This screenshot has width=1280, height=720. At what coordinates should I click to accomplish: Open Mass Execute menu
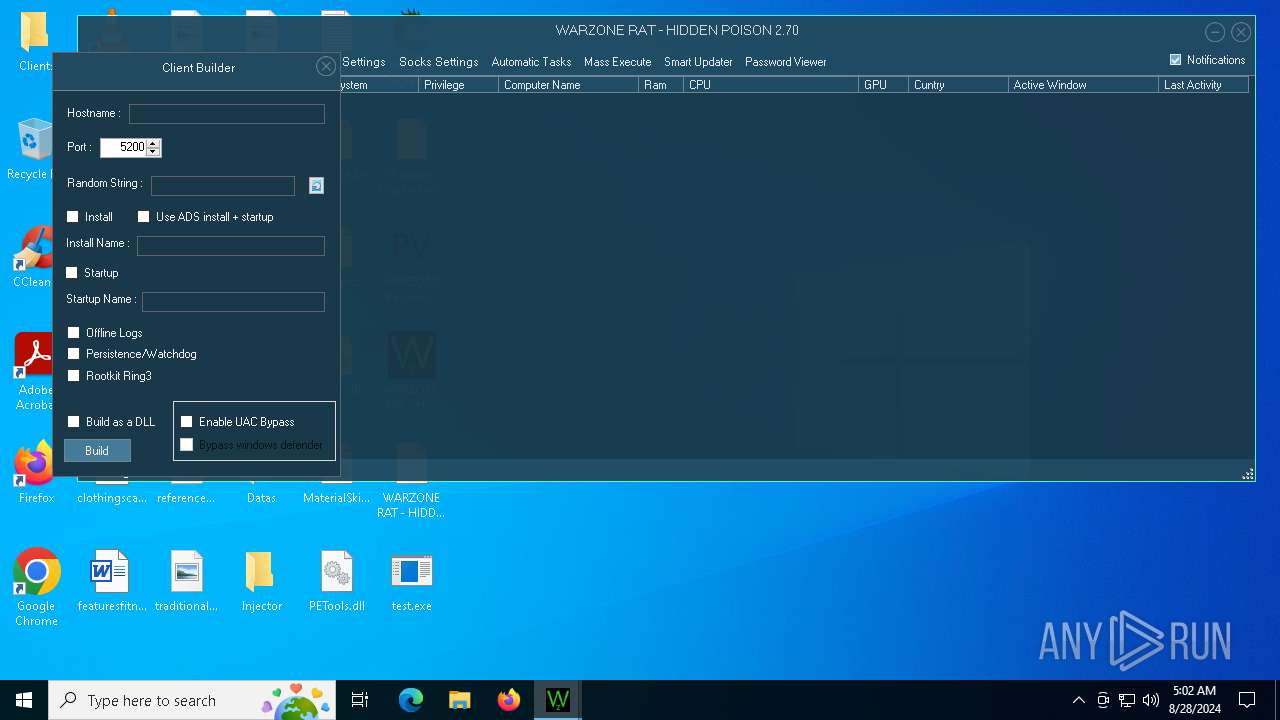(617, 62)
